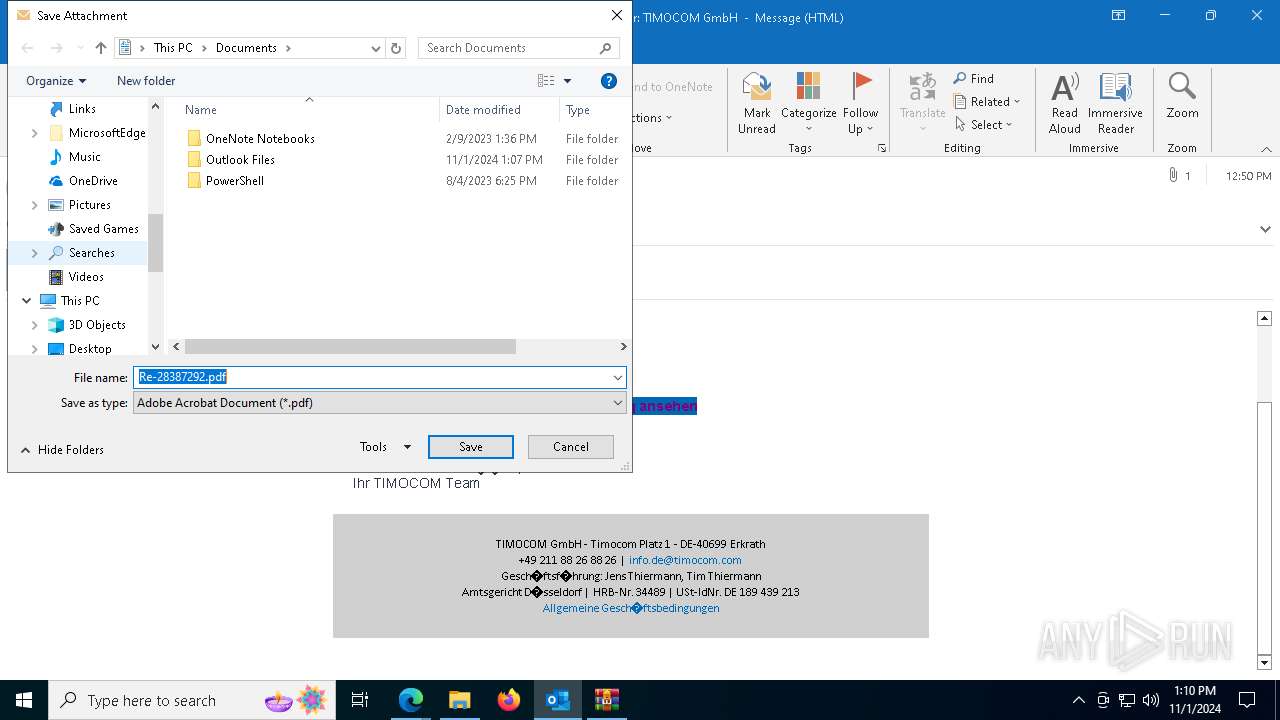Click the Cancel button
Viewport: 1280px width, 720px height.
571,447
